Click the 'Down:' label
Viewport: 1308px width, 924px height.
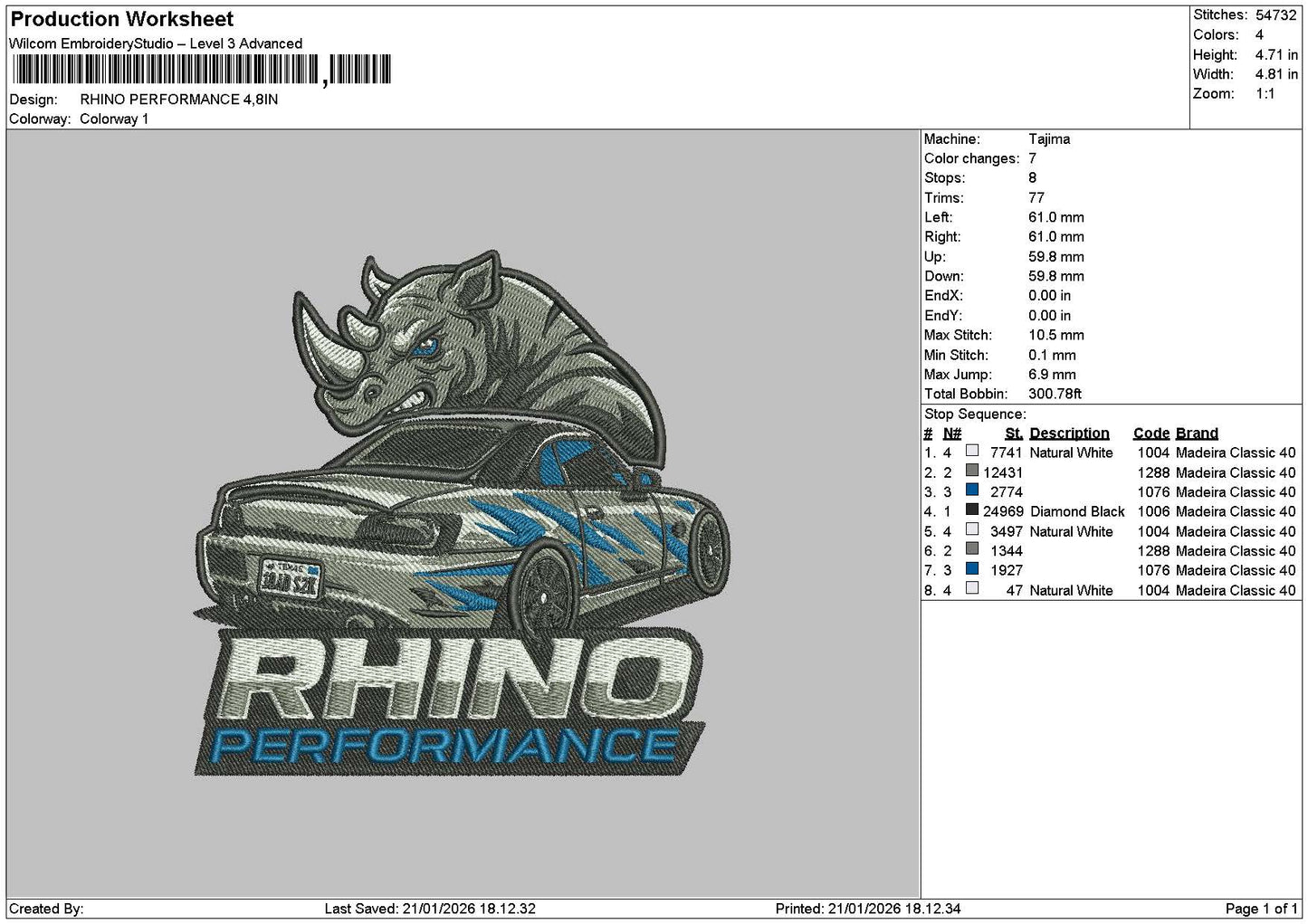pos(944,277)
